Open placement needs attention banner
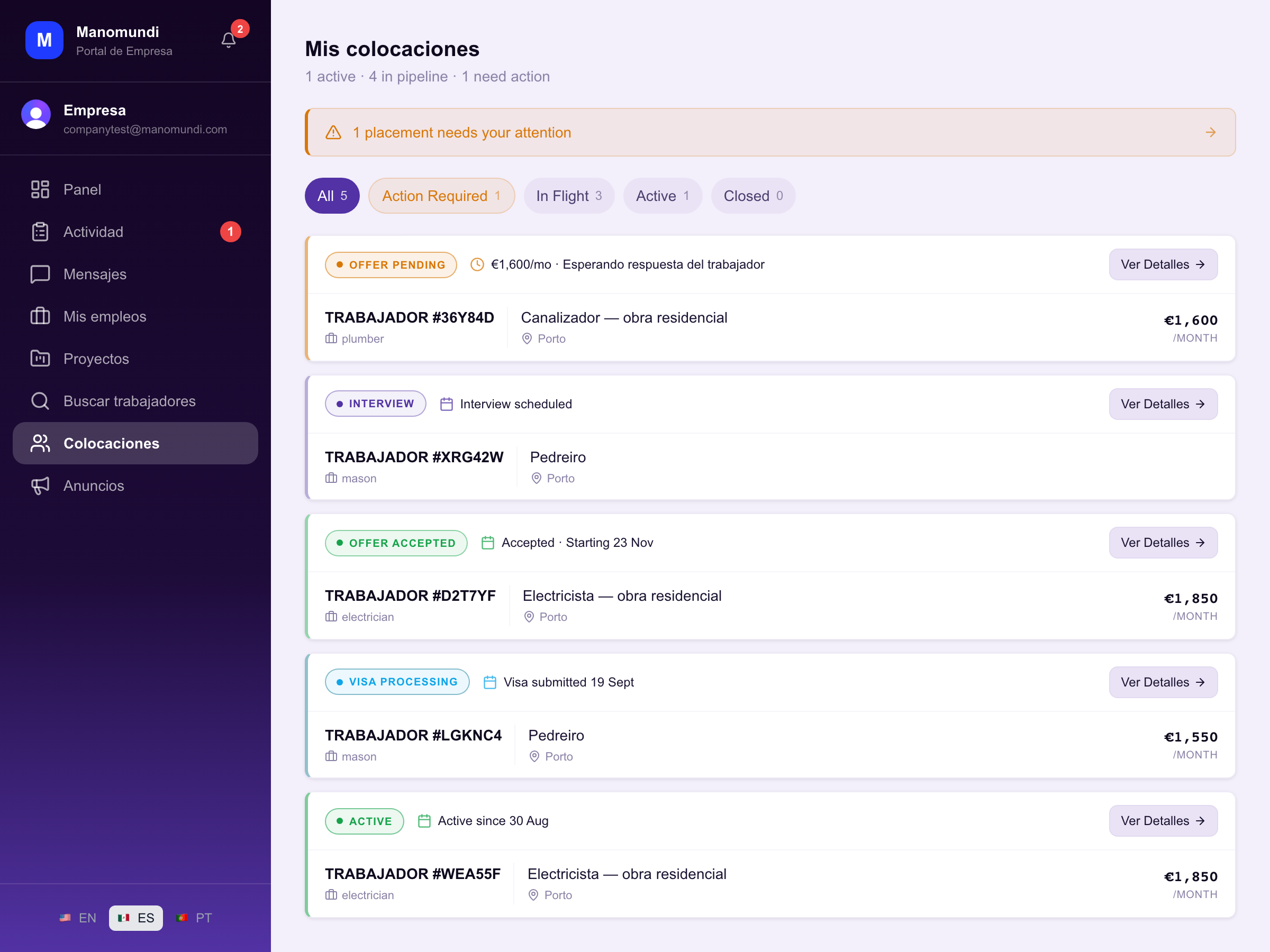1270x952 pixels. (770, 133)
